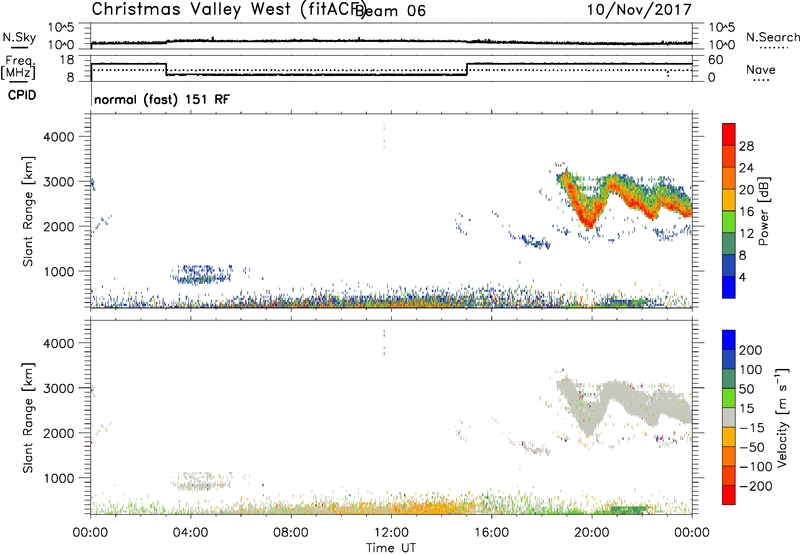Click "Slant Range [km]" on velocity panel
This screenshot has height=554, width=800.
tap(28, 418)
